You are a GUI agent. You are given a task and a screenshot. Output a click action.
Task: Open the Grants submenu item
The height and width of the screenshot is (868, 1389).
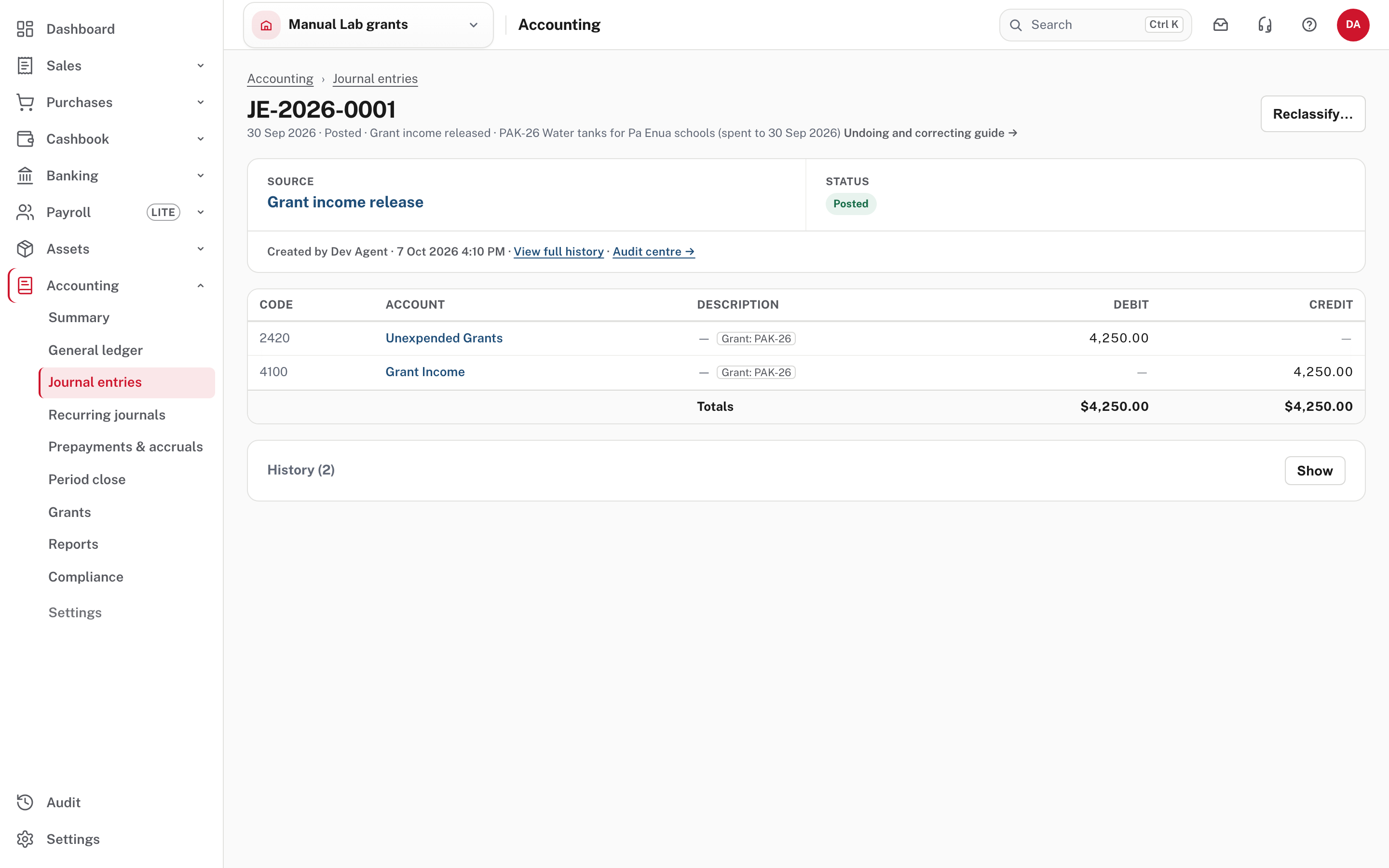pos(69,512)
